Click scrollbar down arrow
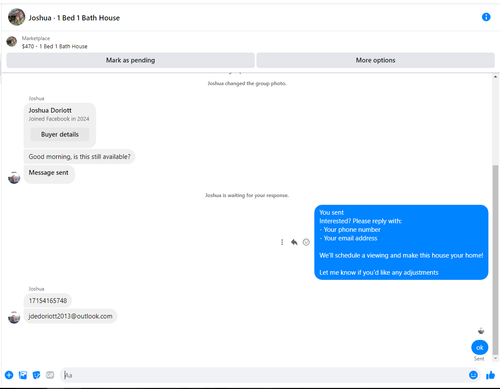Viewport: 500px width, 389px height. (x=495, y=358)
